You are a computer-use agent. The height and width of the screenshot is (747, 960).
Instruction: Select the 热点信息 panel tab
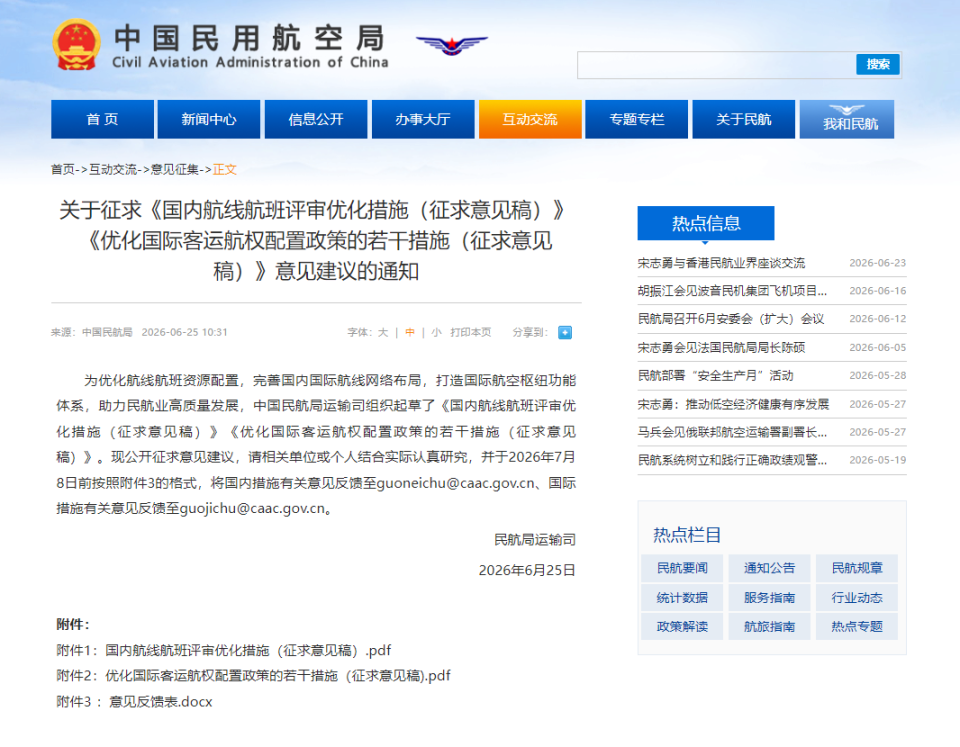706,223
